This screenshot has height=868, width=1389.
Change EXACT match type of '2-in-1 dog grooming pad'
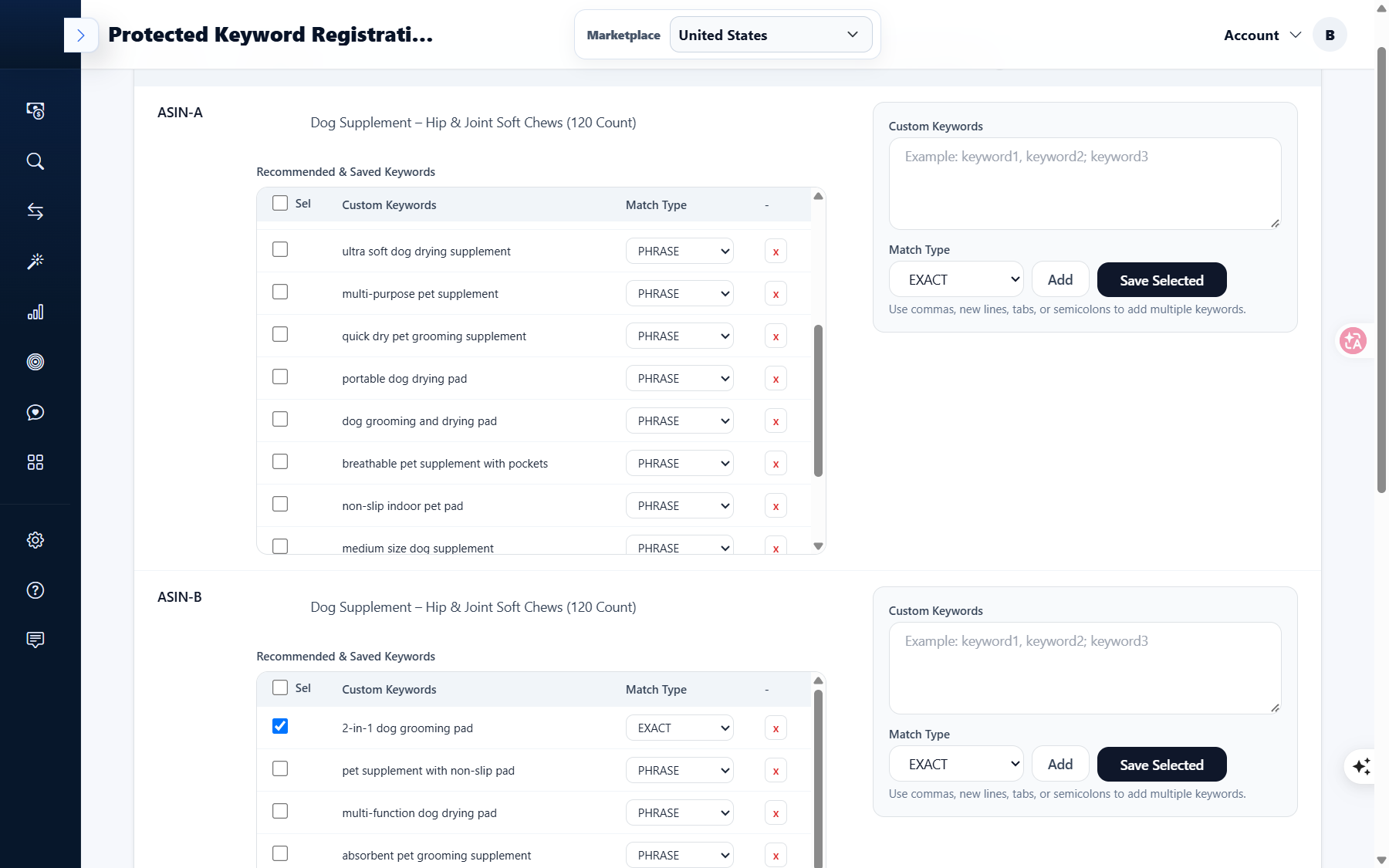[x=679, y=728]
